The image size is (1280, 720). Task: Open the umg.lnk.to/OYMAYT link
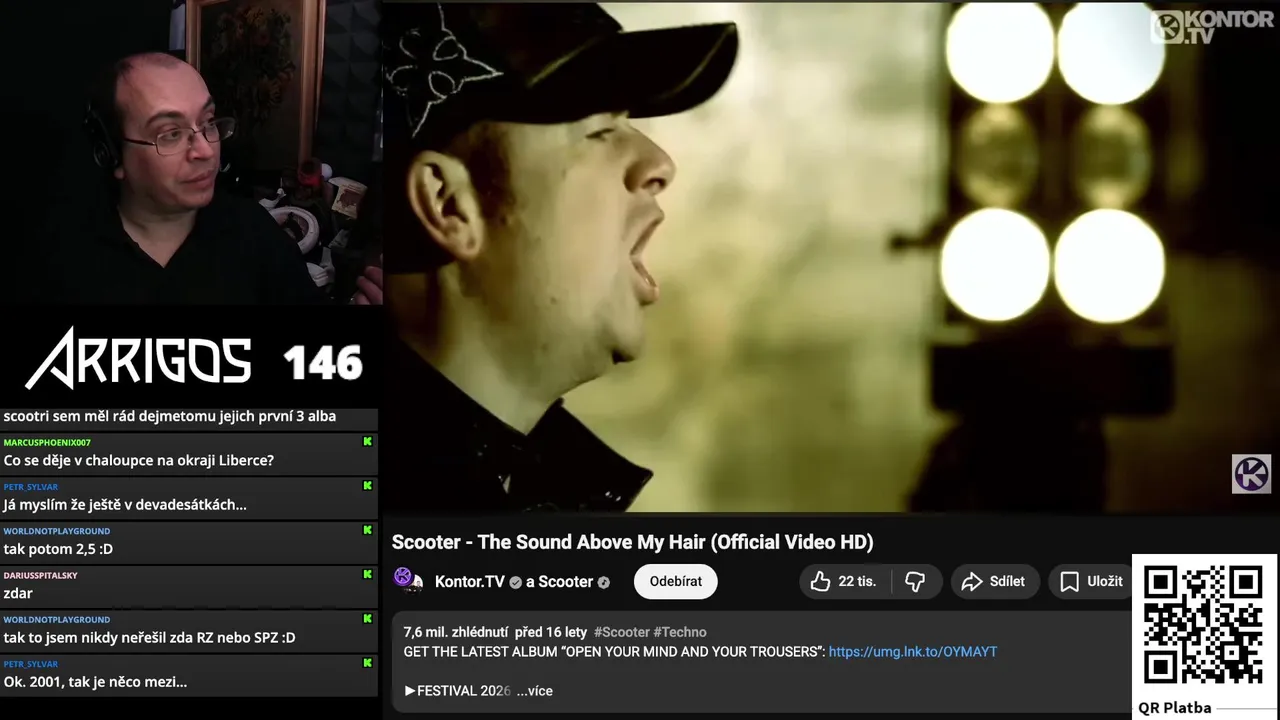(x=913, y=651)
